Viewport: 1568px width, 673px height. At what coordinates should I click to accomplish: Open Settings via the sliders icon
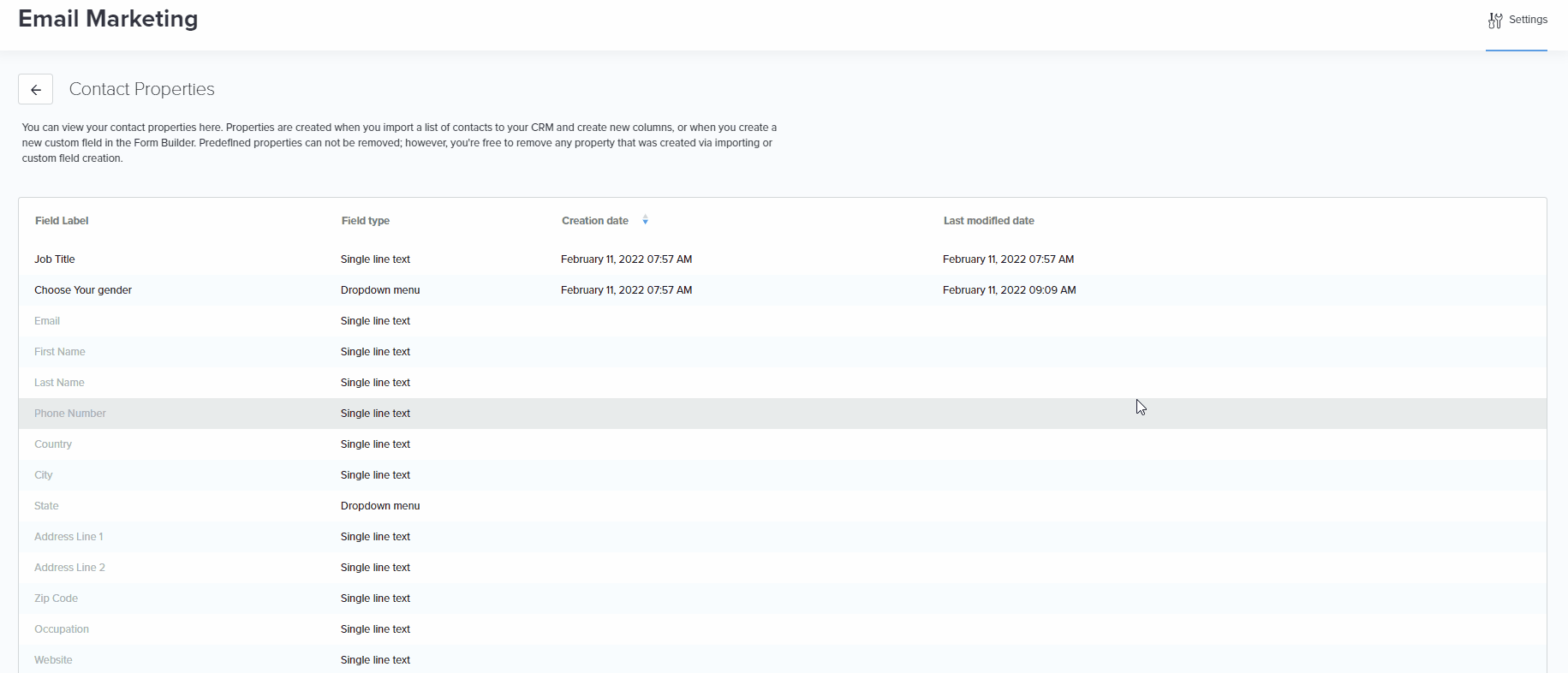tap(1495, 21)
